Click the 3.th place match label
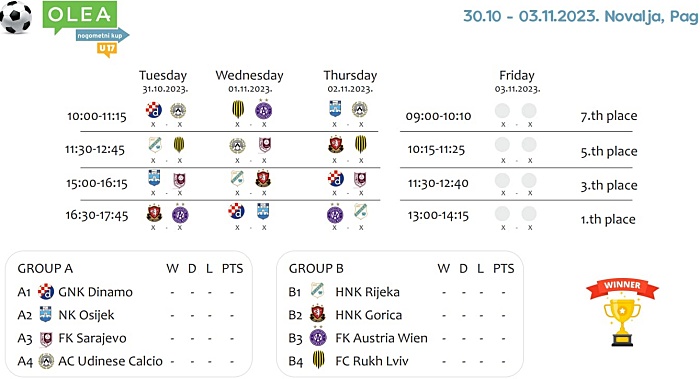Screen dimensions: 700x379 (x=608, y=185)
